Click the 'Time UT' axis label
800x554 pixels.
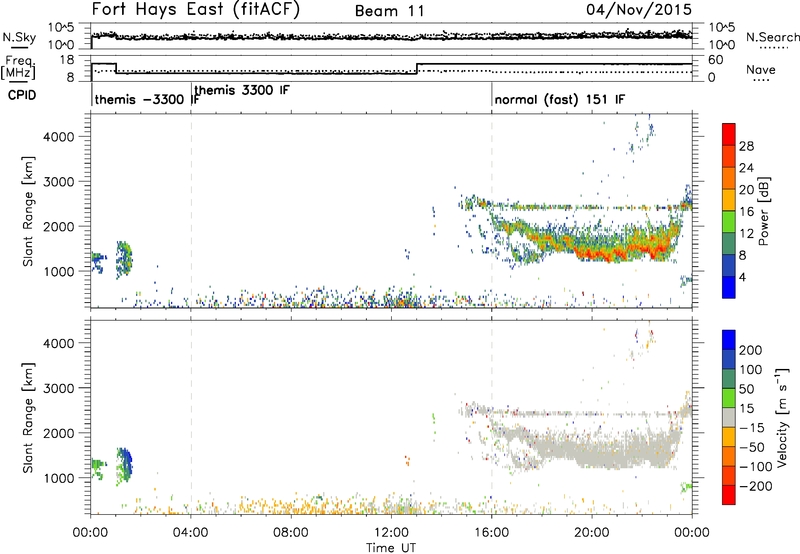[391, 547]
